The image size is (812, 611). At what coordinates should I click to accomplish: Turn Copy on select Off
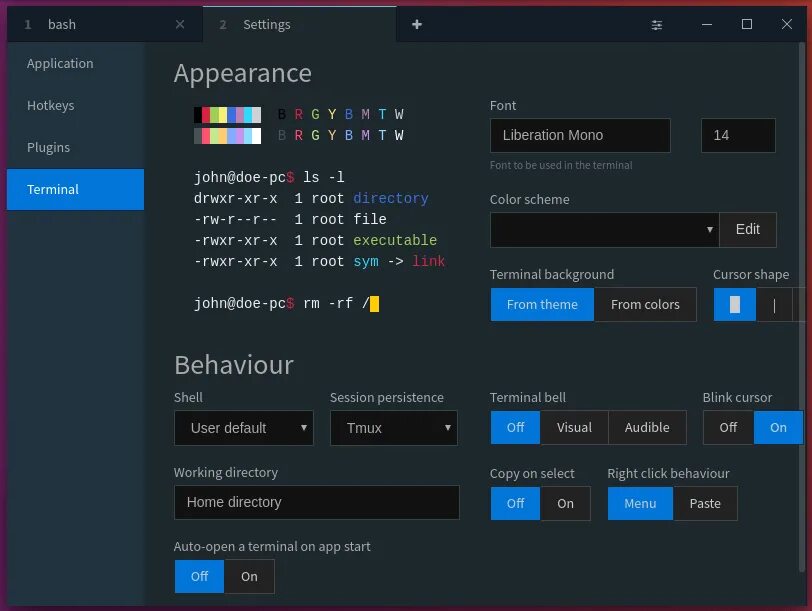pos(515,504)
